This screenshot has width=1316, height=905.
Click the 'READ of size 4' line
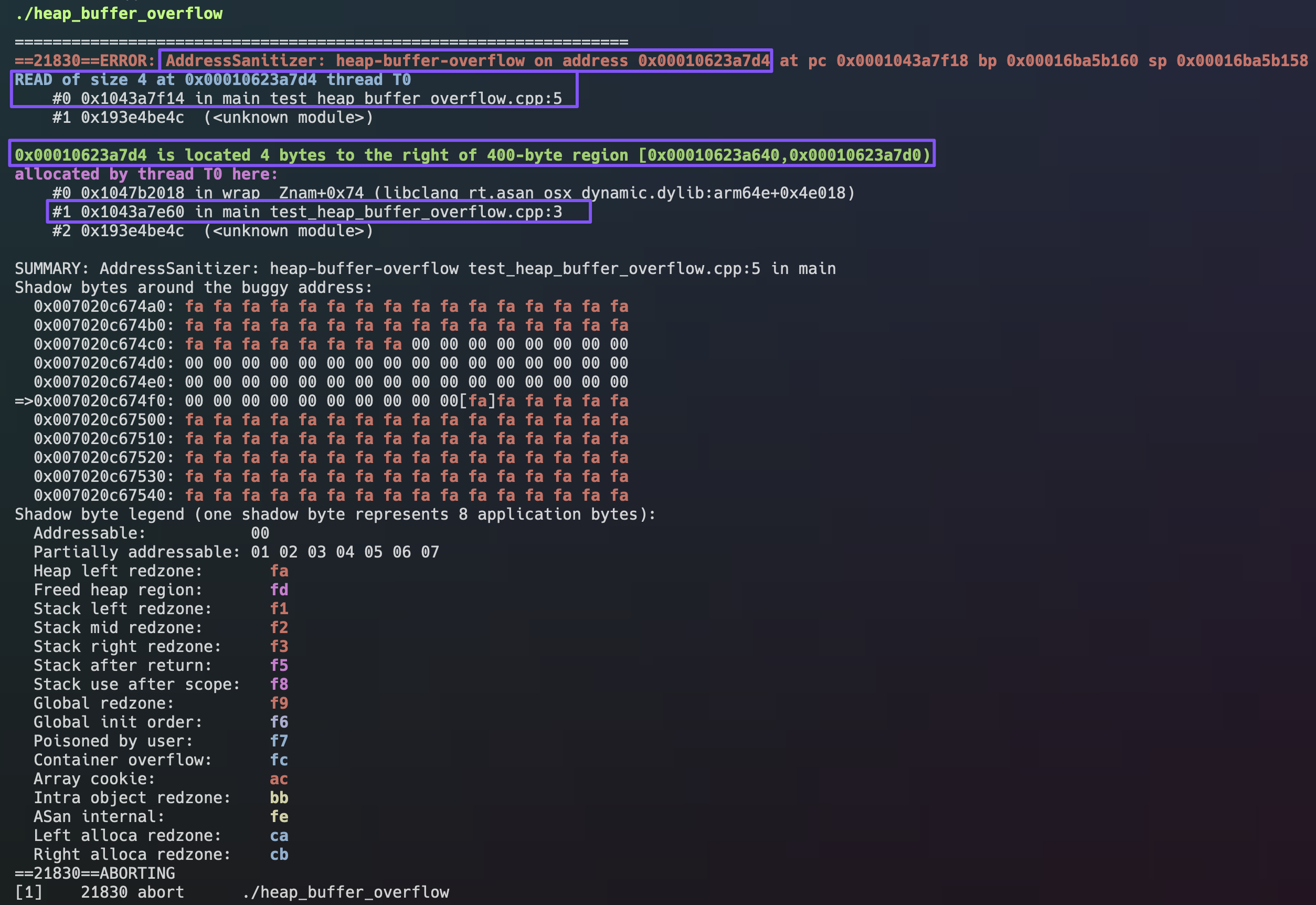point(213,80)
